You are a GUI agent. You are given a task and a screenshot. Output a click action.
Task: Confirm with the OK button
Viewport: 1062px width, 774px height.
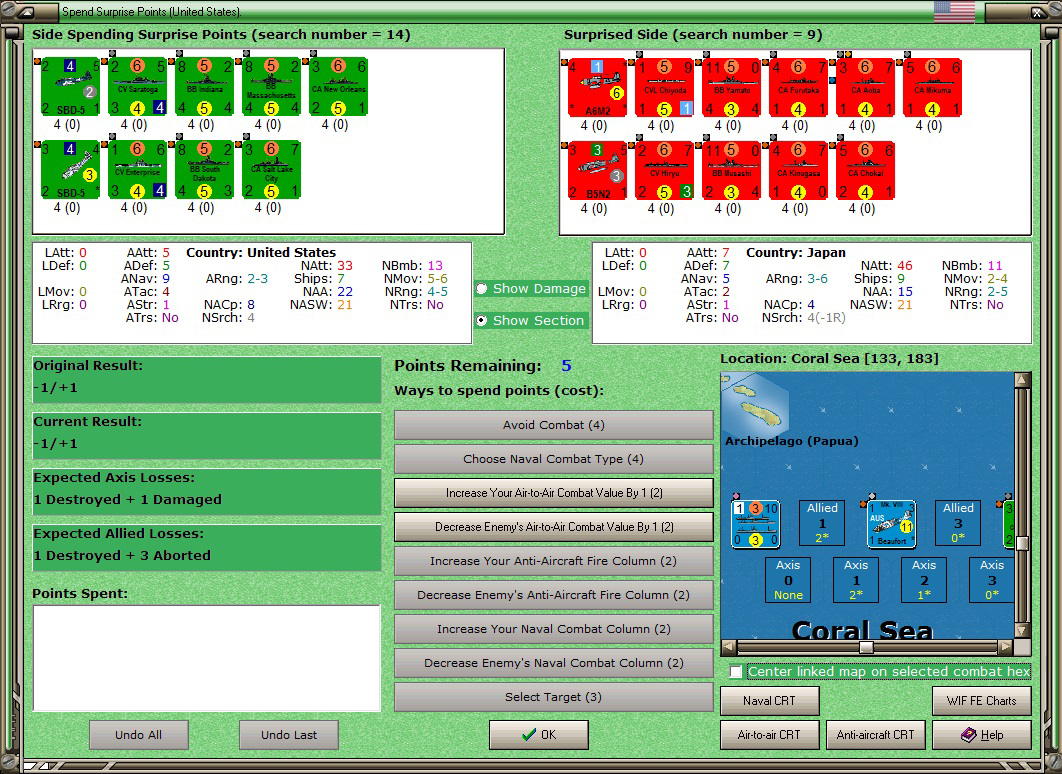coord(538,735)
